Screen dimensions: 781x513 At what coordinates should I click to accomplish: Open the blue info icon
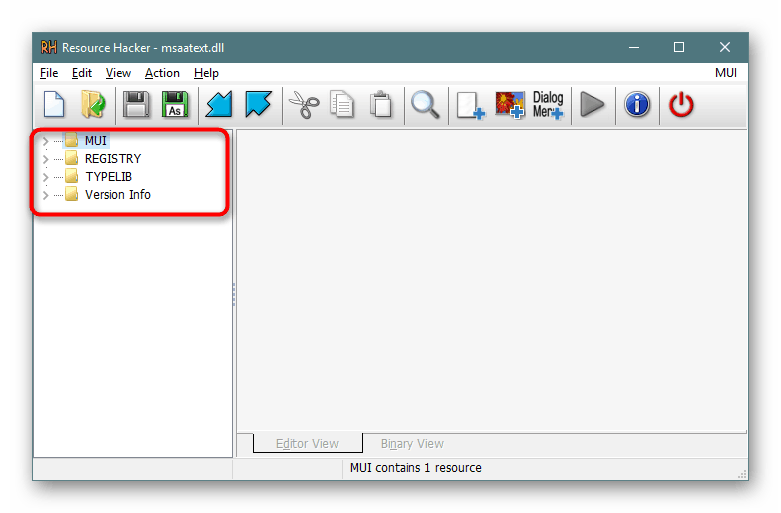point(637,105)
